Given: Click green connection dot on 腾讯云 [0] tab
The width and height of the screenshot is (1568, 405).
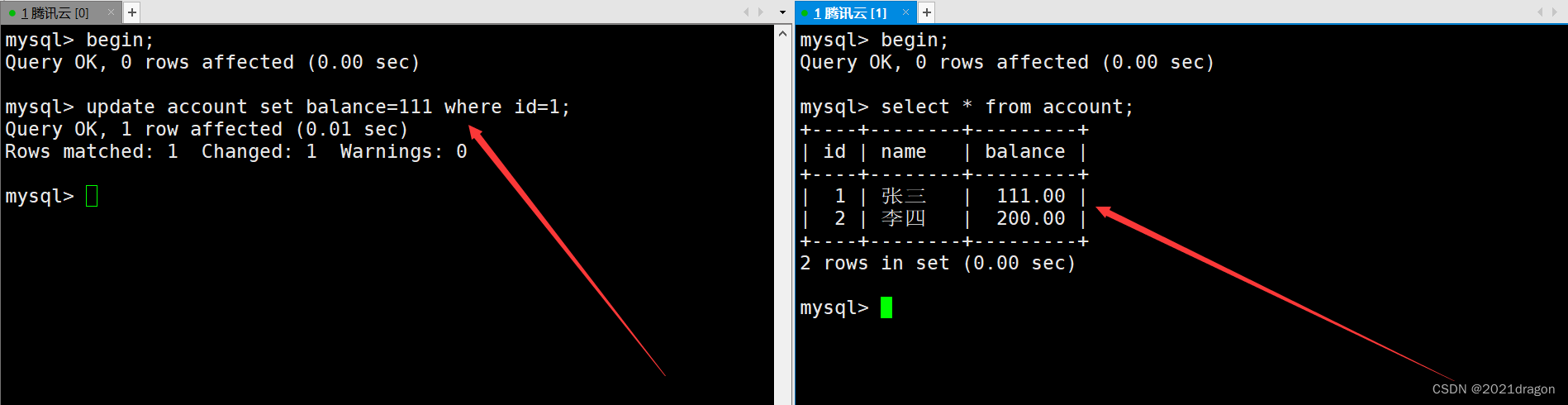Looking at the screenshot, I should click(x=12, y=13).
